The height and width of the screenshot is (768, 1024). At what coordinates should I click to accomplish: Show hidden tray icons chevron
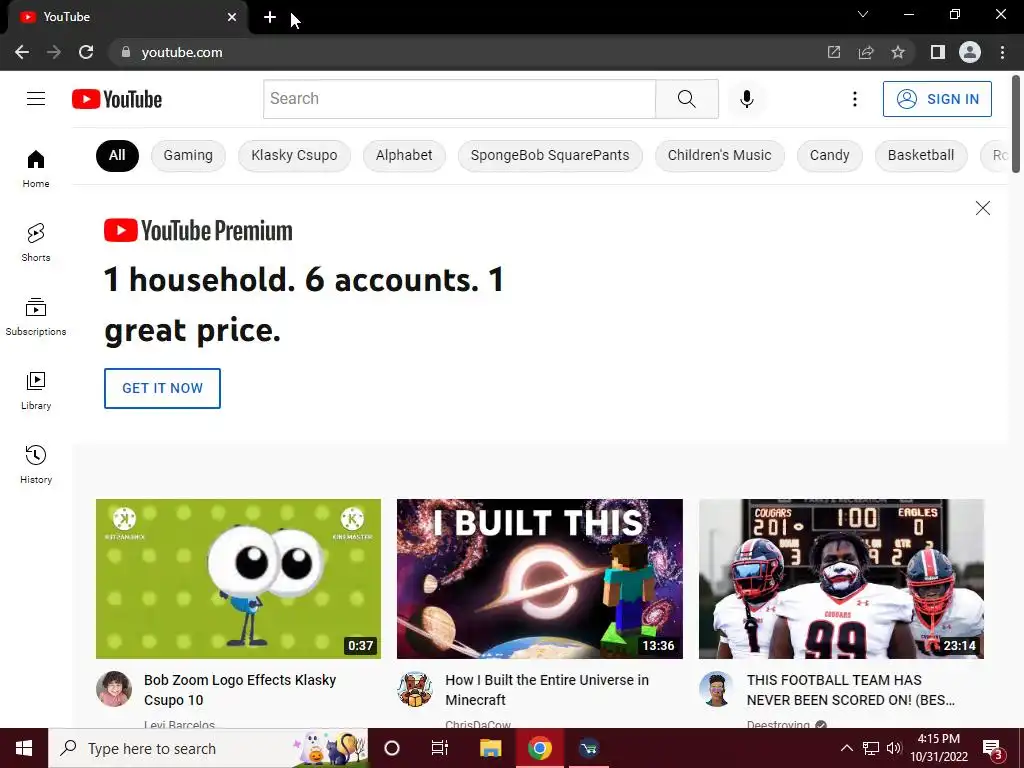(x=846, y=748)
